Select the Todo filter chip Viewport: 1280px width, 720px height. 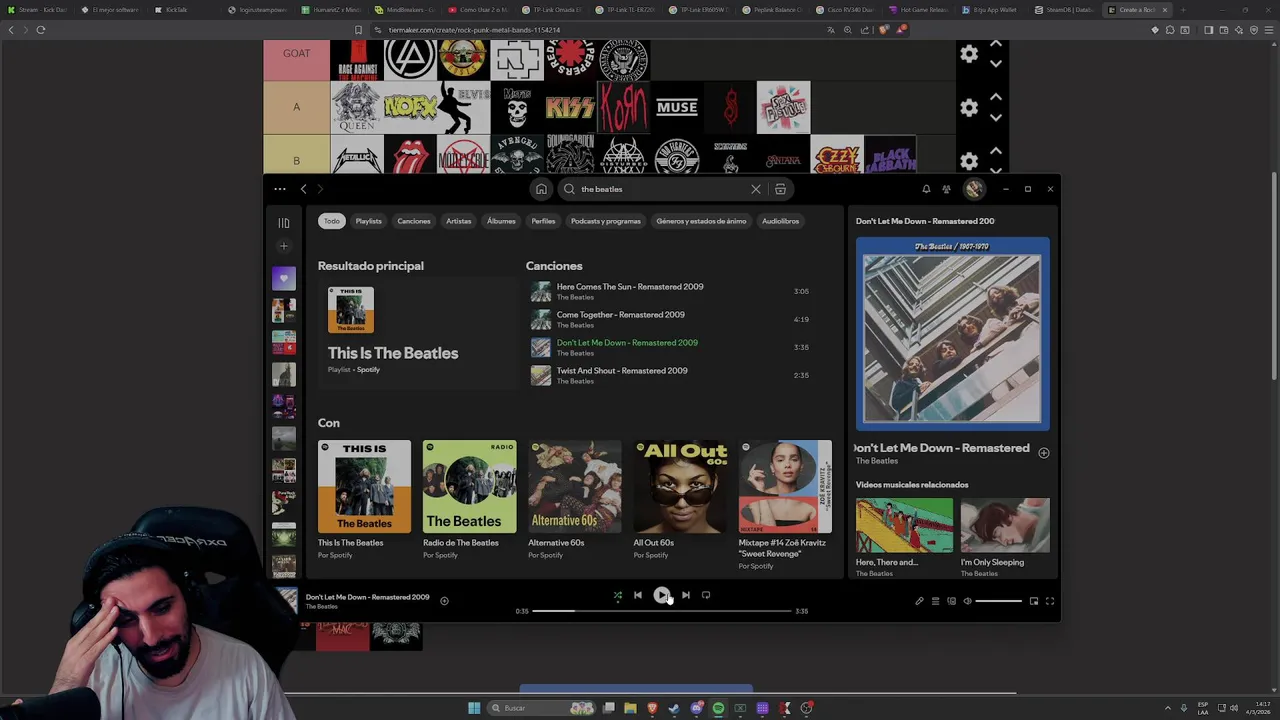point(331,221)
